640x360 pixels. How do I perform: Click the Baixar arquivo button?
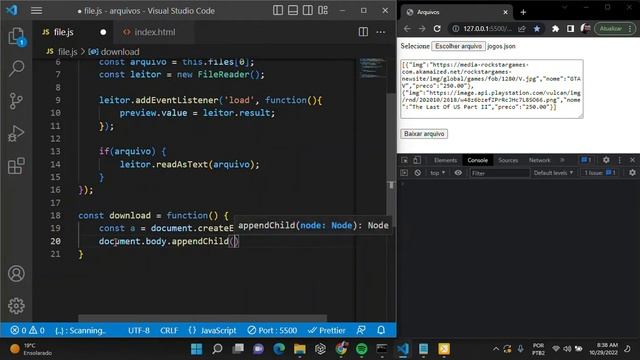(424, 134)
